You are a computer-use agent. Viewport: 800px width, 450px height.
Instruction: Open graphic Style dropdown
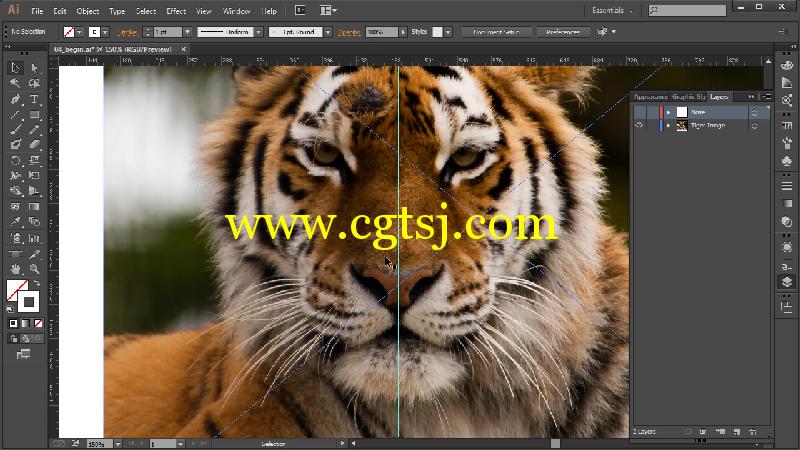pyautogui.click(x=448, y=32)
